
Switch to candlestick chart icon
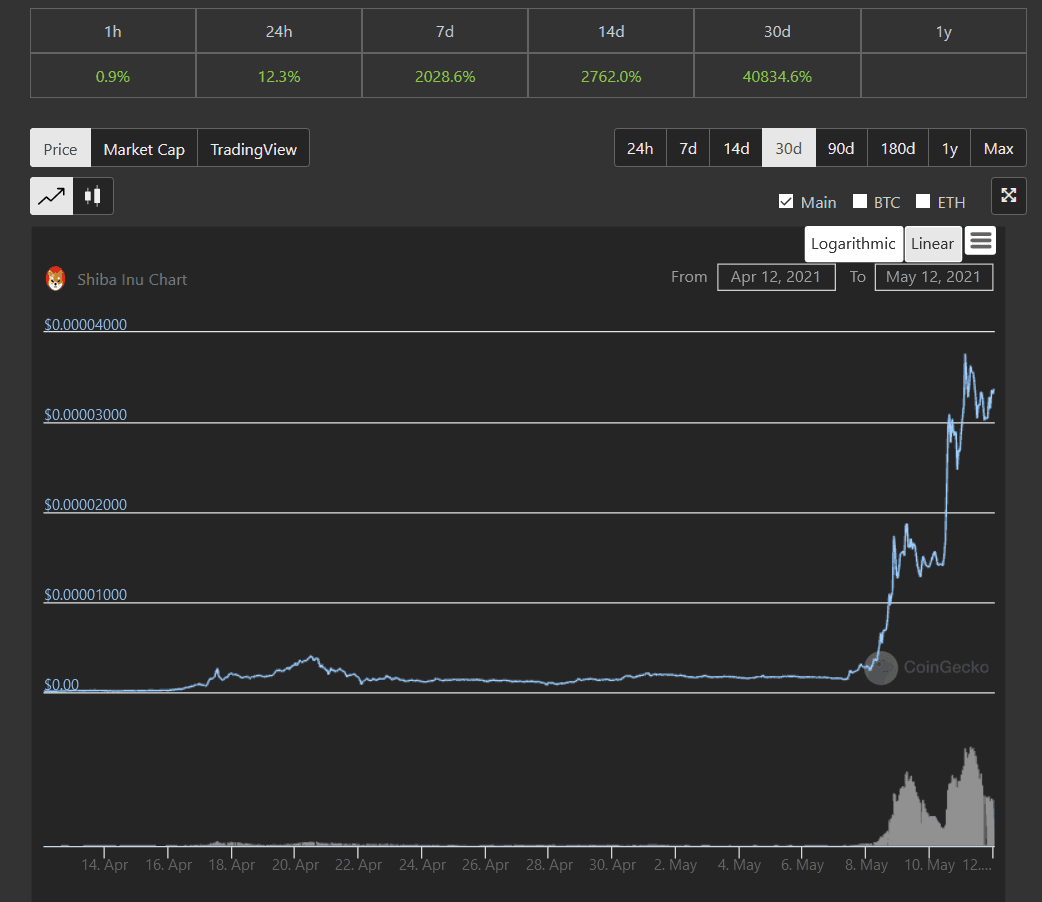click(93, 196)
